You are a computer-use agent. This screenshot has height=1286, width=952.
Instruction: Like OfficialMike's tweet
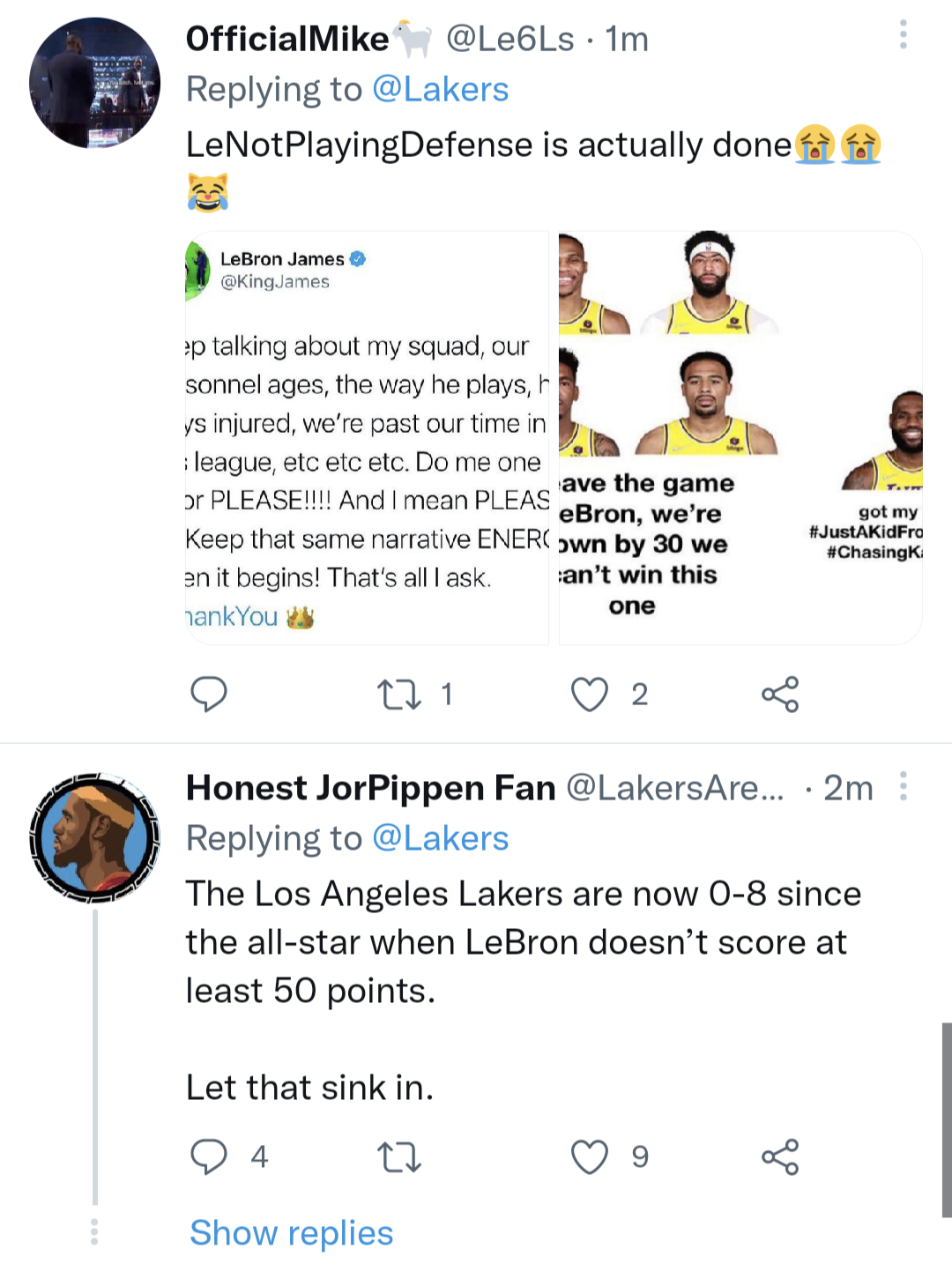coord(591,694)
